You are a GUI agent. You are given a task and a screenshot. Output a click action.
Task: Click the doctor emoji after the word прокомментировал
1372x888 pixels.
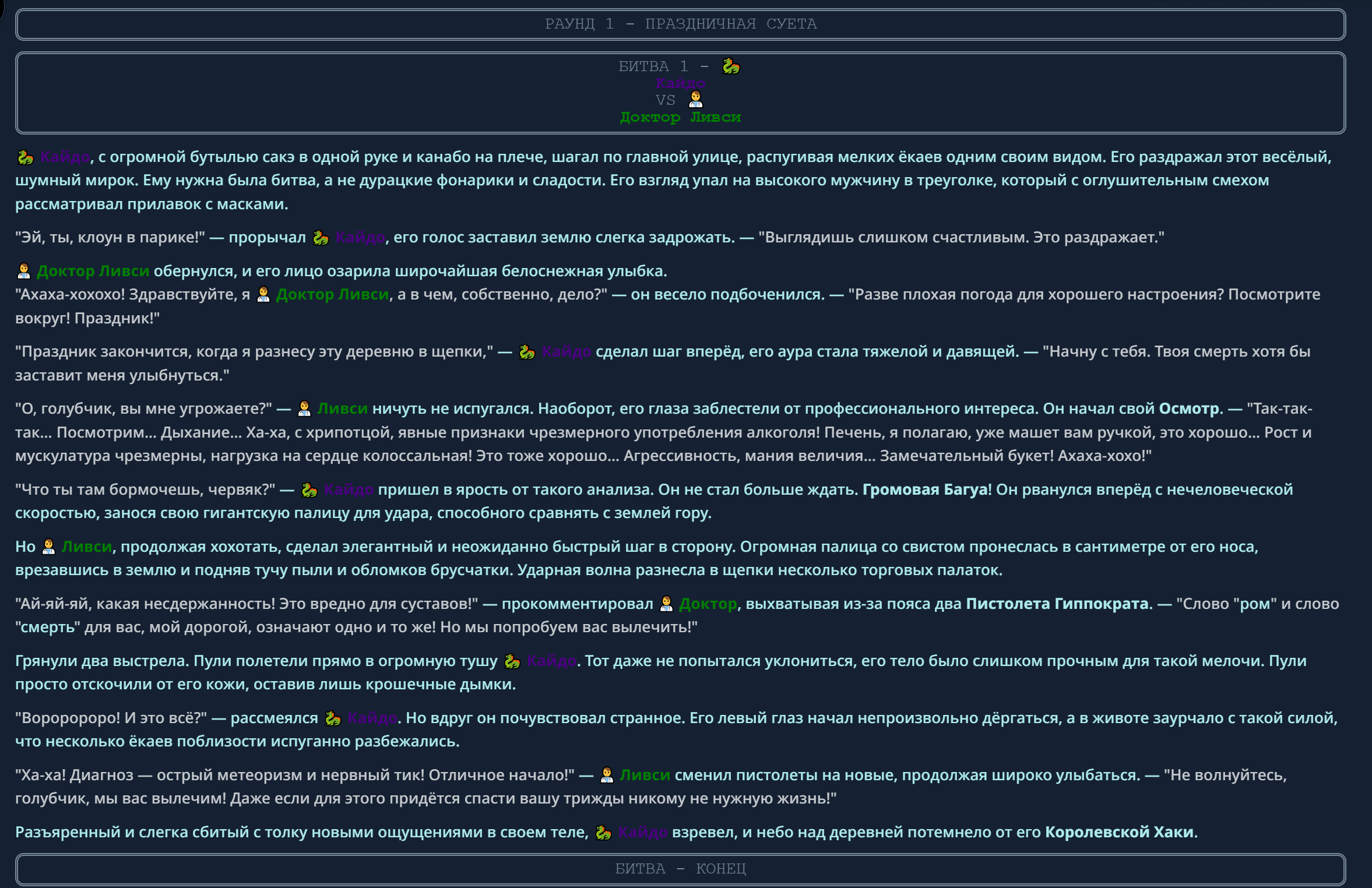(666, 604)
